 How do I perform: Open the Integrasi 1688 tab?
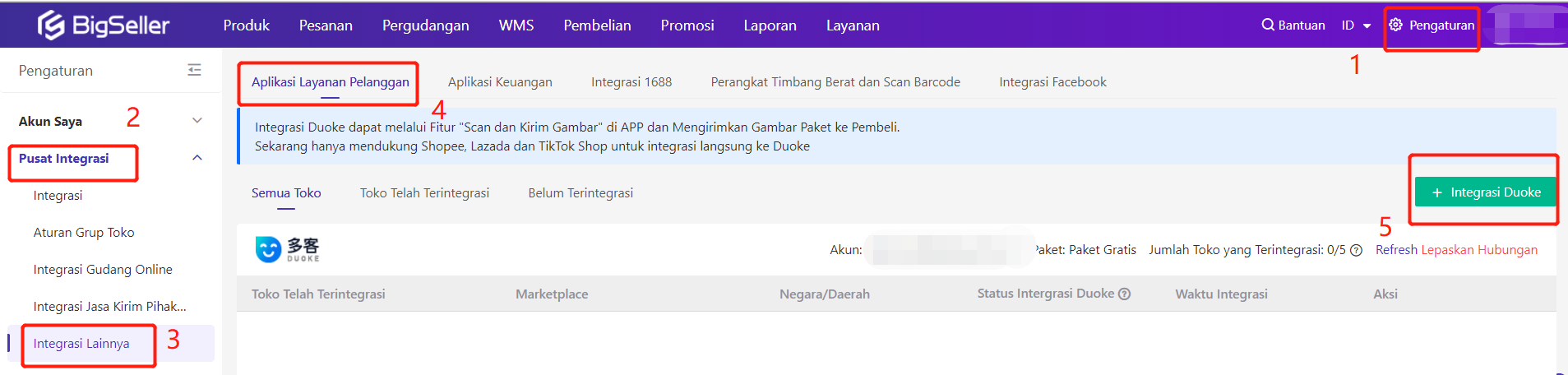[x=631, y=82]
